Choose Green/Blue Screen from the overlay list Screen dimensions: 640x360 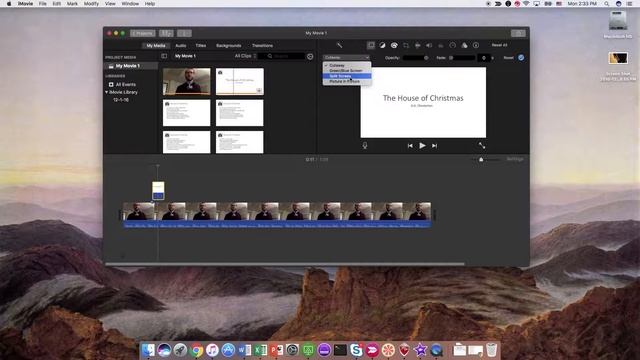347,71
